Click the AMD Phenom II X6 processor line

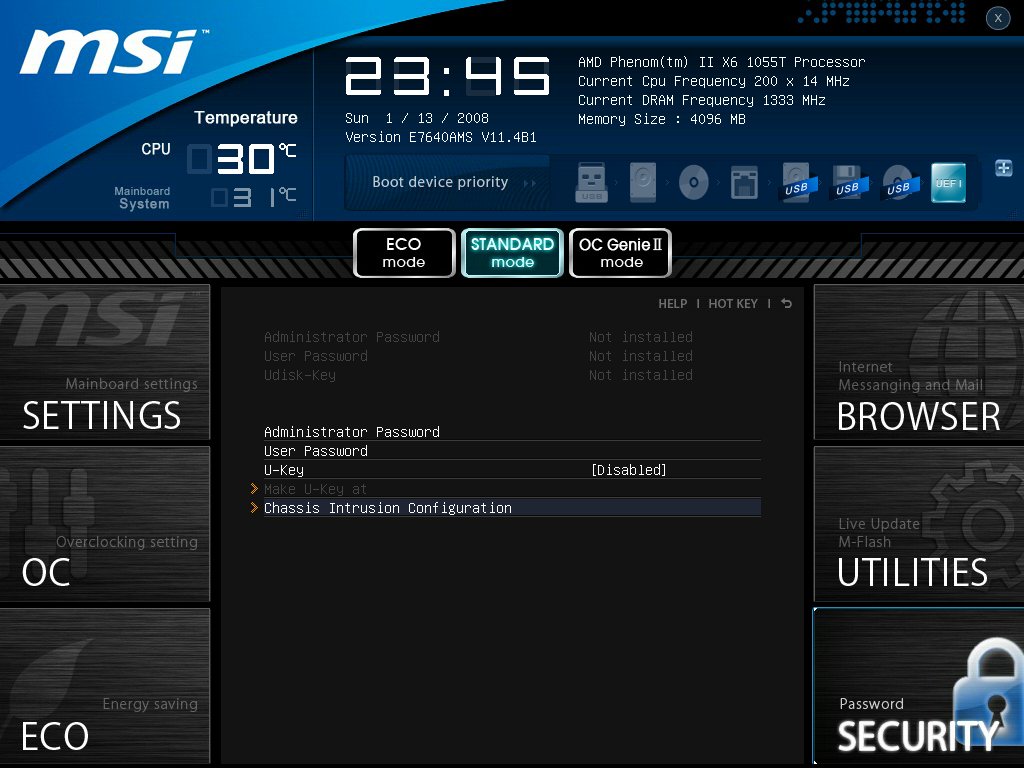pos(722,62)
